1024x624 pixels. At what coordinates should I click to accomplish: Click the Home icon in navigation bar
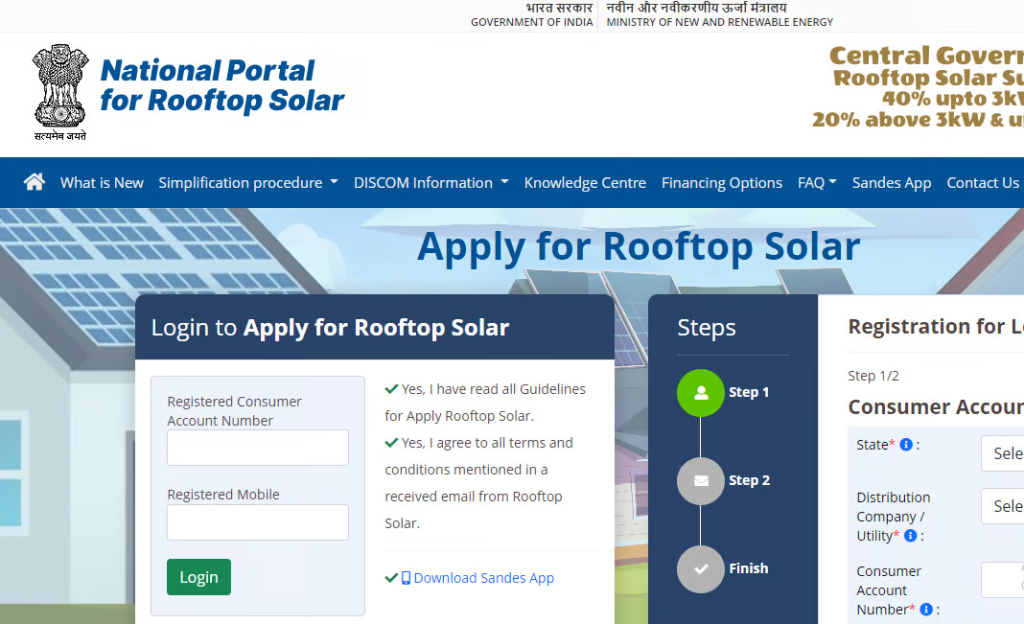tap(35, 182)
